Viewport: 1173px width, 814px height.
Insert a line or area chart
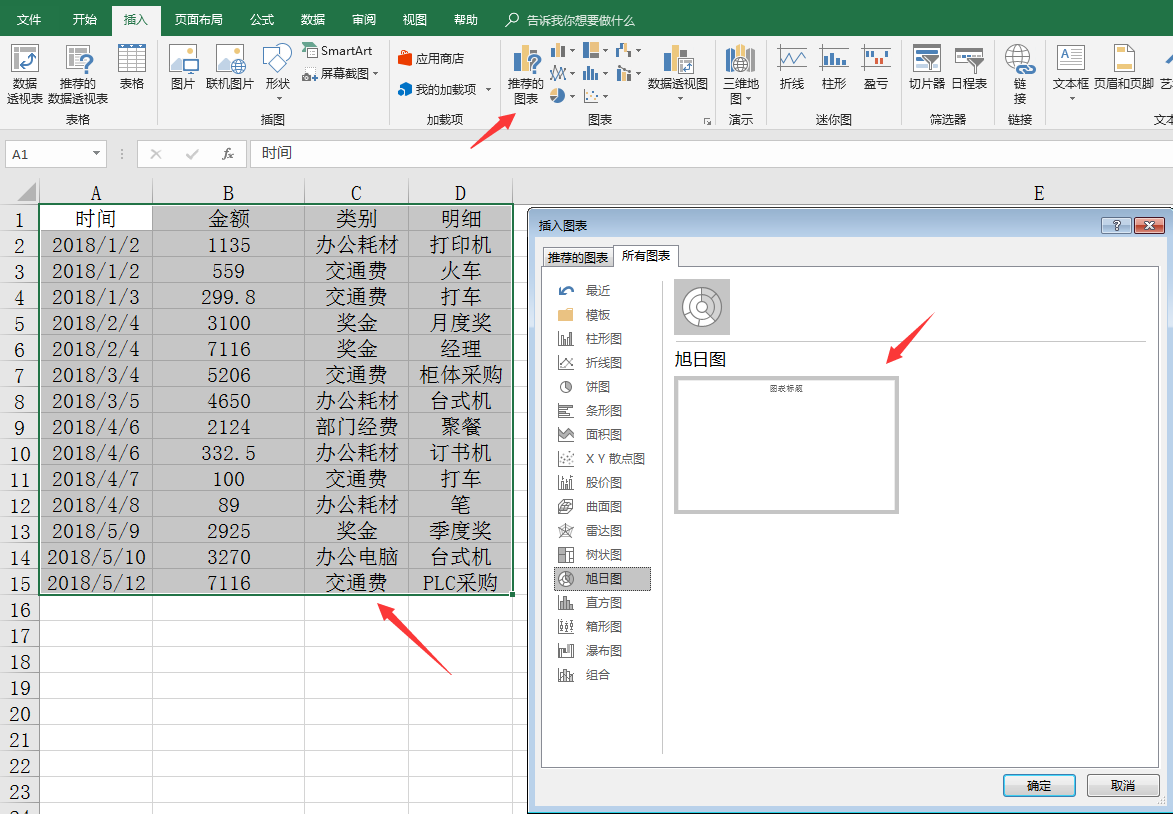(x=563, y=73)
